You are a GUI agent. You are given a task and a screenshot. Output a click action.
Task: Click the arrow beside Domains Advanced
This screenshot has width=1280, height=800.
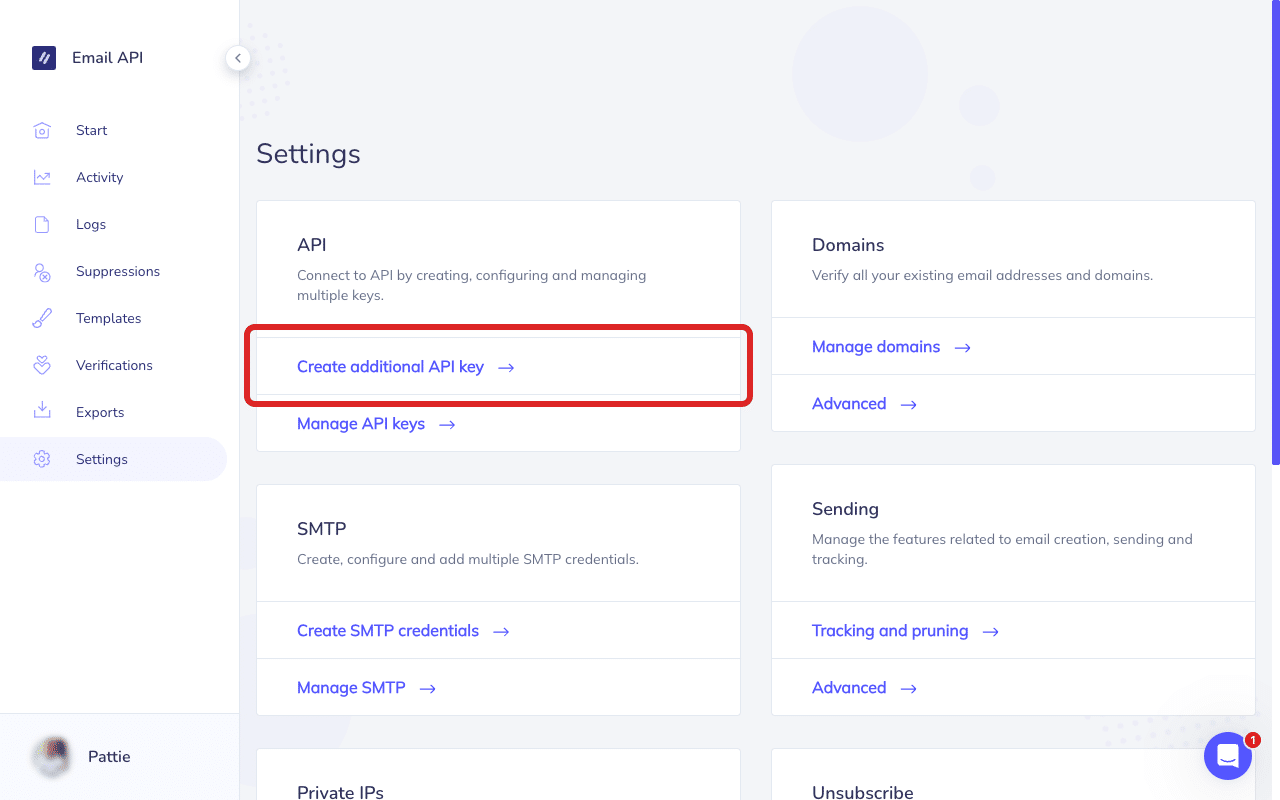(909, 405)
